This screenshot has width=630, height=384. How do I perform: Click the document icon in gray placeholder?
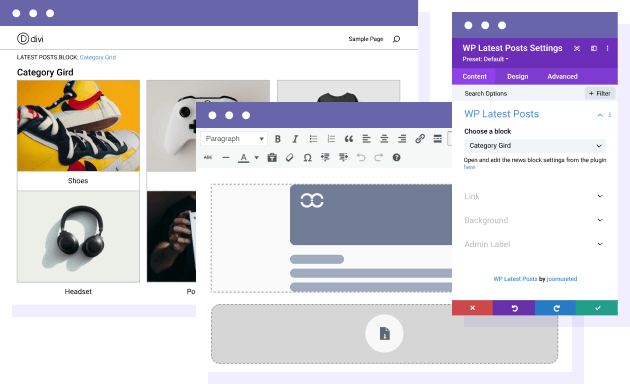click(x=384, y=333)
